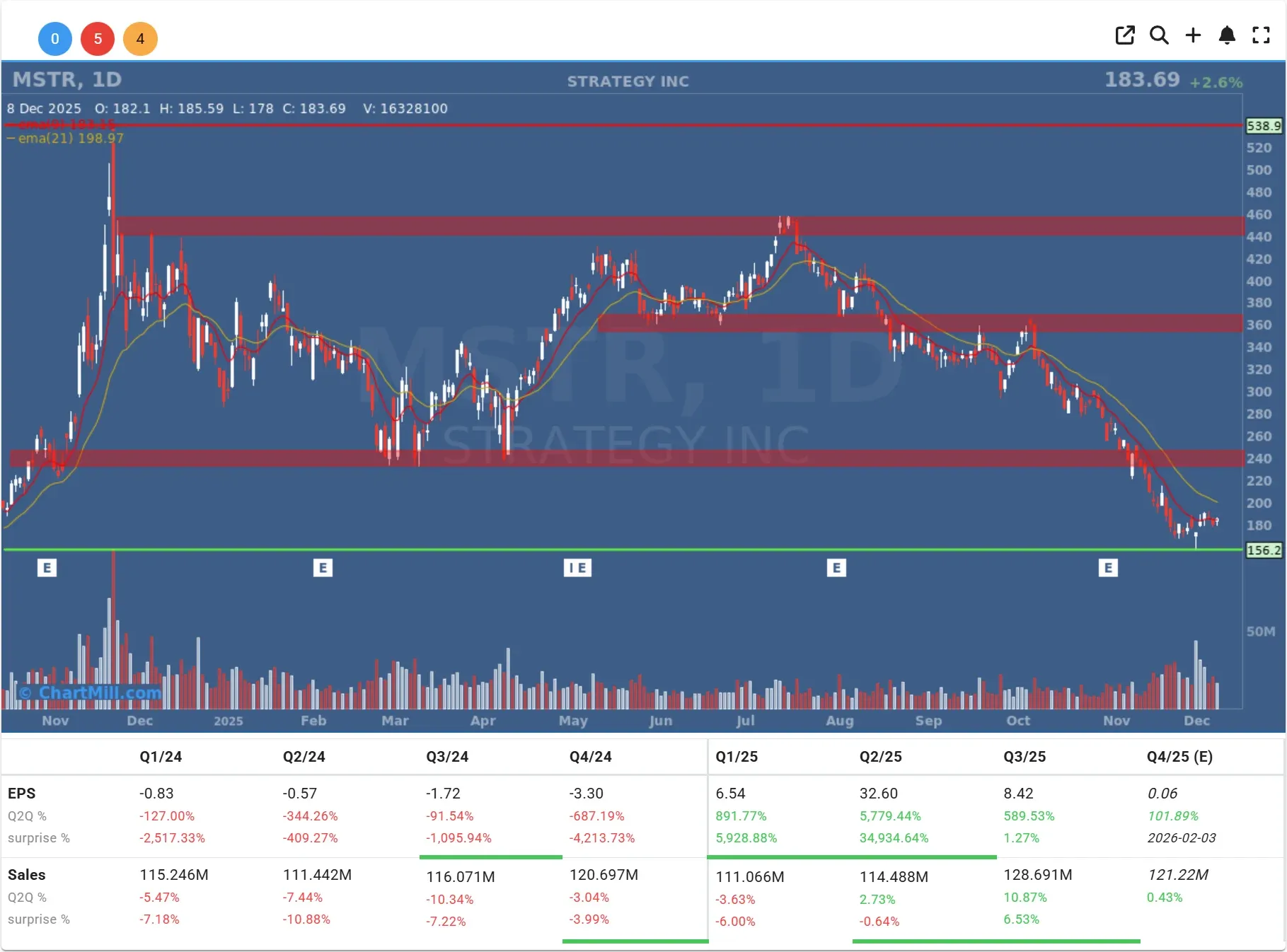Click the green 156.2 price level label

pyautogui.click(x=1264, y=550)
